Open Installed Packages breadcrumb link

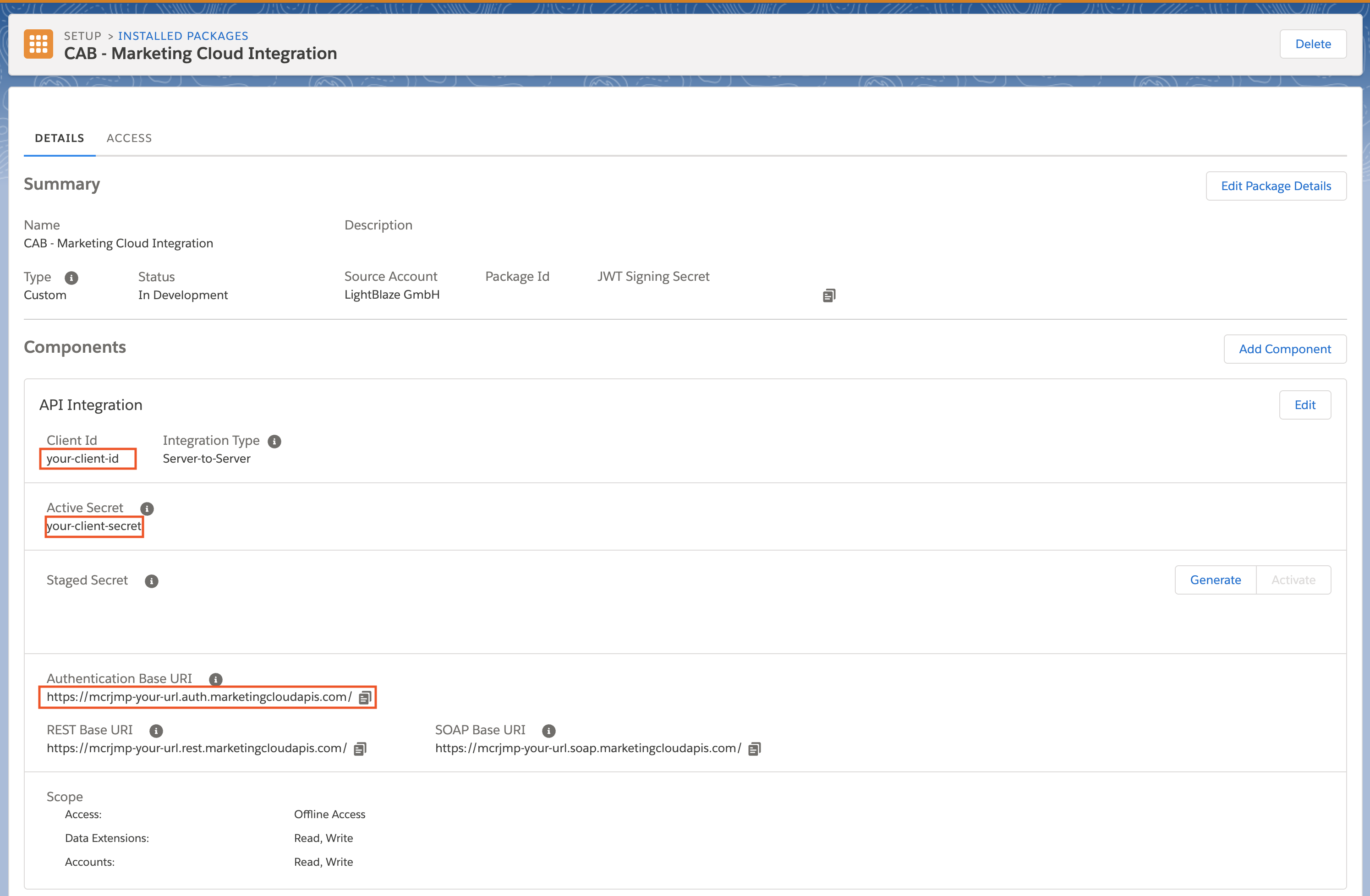183,36
